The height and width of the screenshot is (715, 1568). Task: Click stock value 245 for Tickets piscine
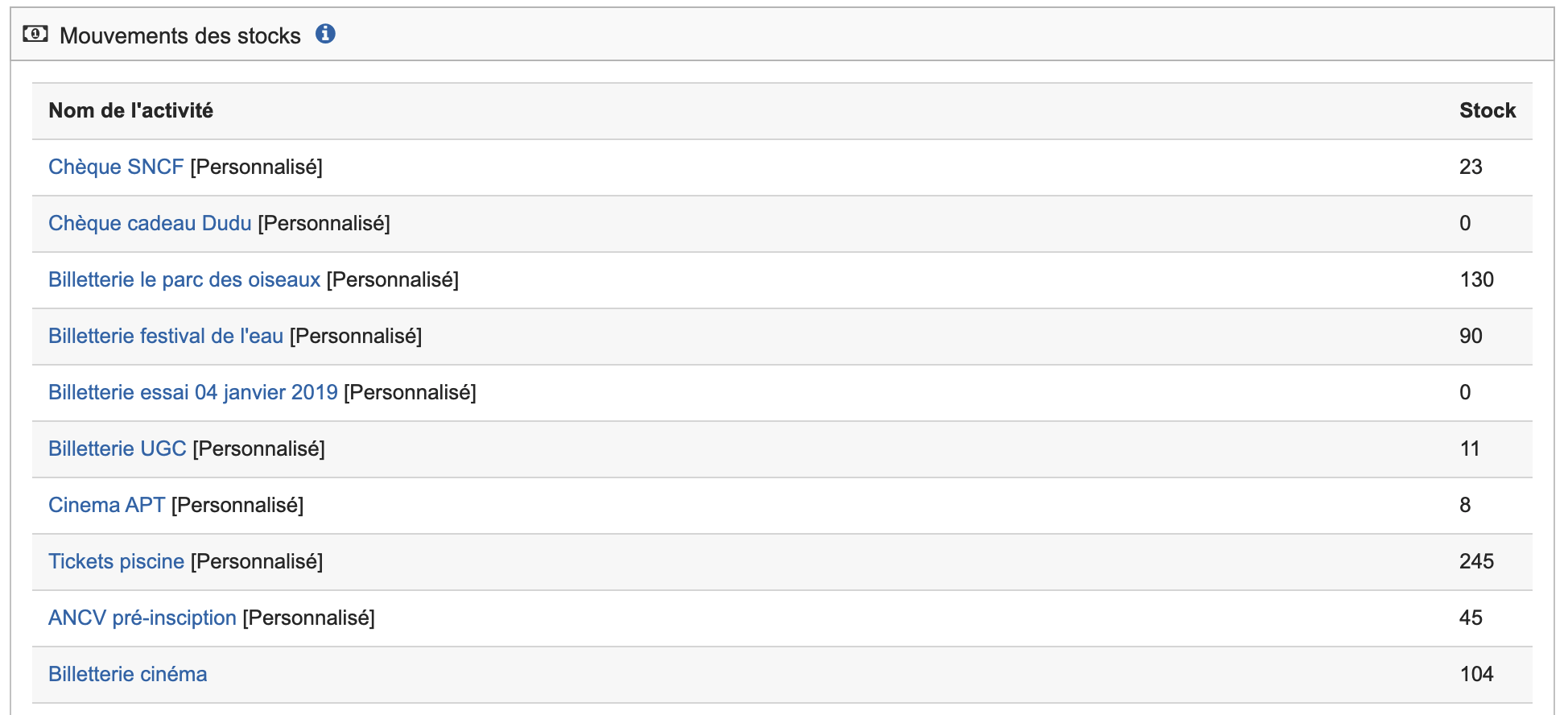(x=1476, y=561)
